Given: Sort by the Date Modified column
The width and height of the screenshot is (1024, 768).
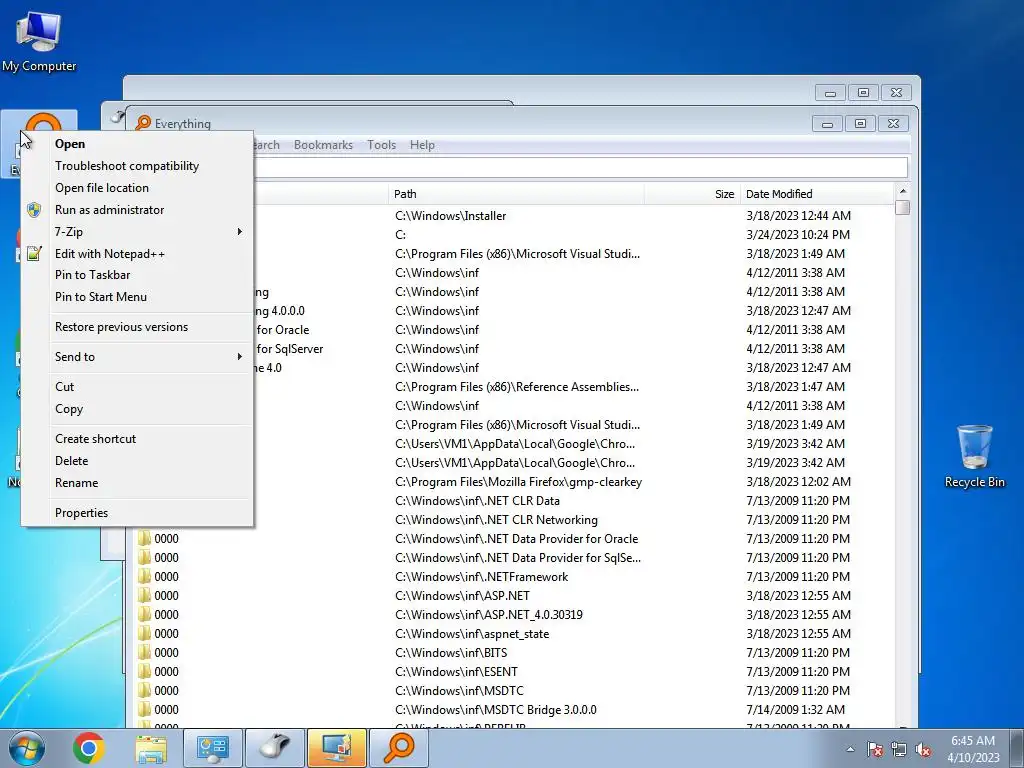Looking at the screenshot, I should [x=817, y=194].
